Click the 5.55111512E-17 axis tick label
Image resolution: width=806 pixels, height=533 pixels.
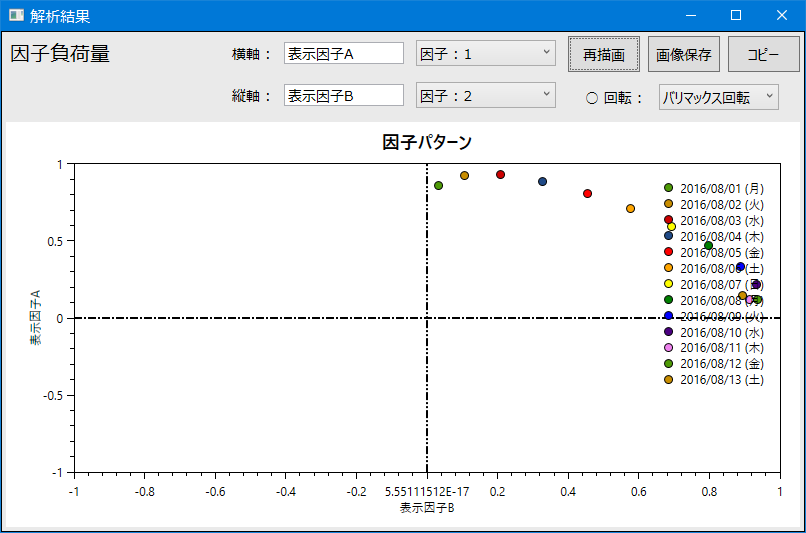click(x=427, y=492)
